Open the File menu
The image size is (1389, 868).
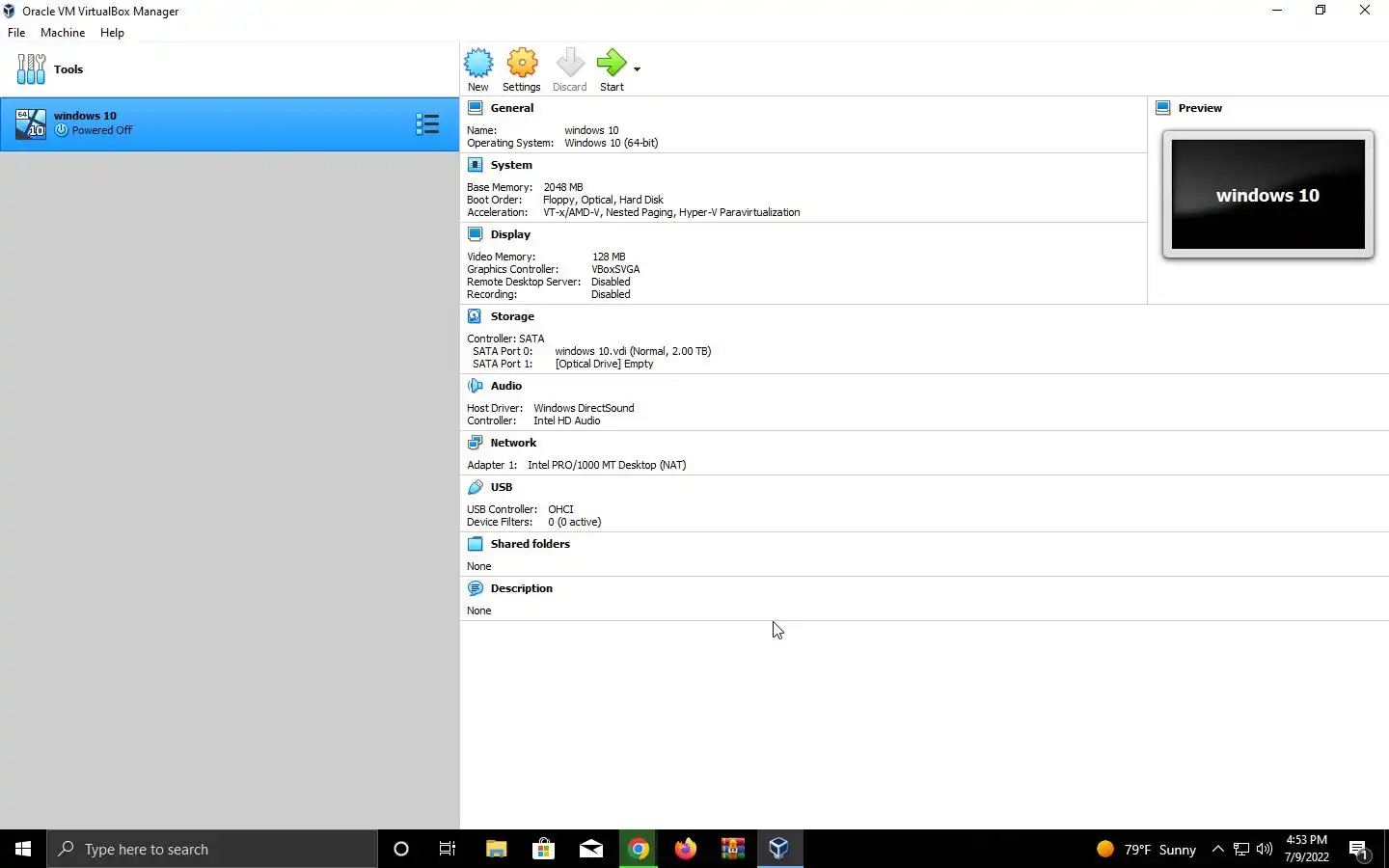tap(16, 33)
